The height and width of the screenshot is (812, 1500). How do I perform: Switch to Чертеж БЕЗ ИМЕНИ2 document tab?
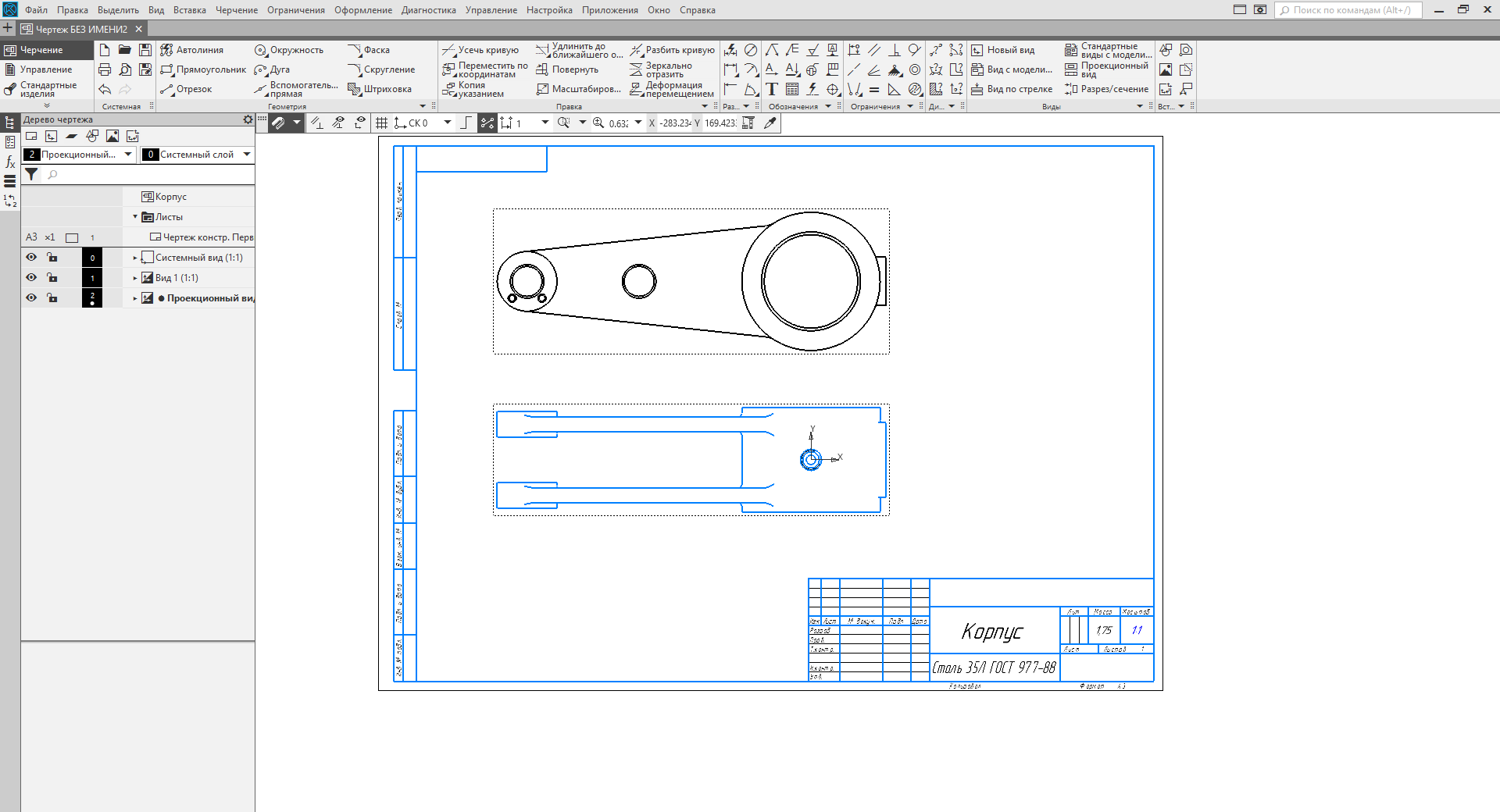[81, 29]
